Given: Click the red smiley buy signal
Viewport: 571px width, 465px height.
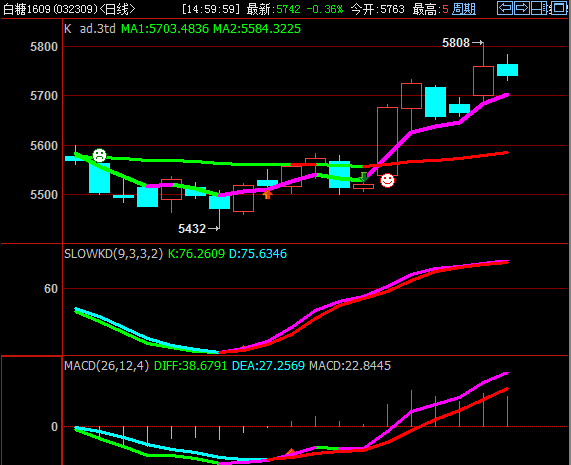Looking at the screenshot, I should [x=387, y=180].
